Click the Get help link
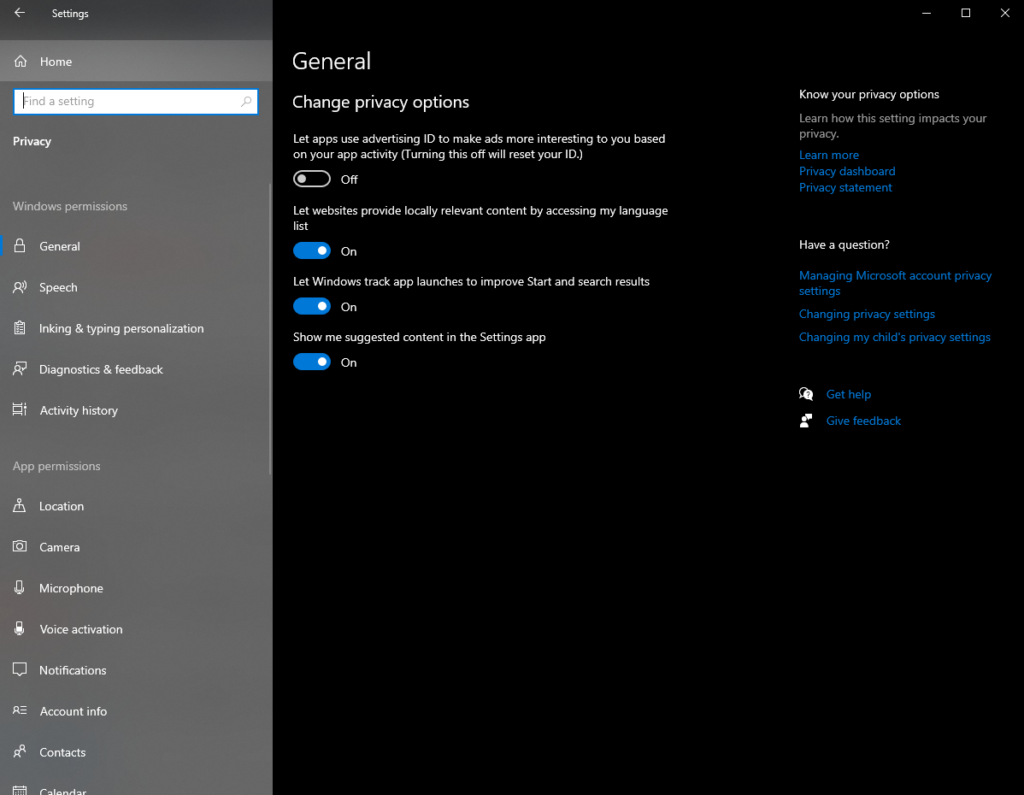This screenshot has height=795, width=1024. (848, 394)
